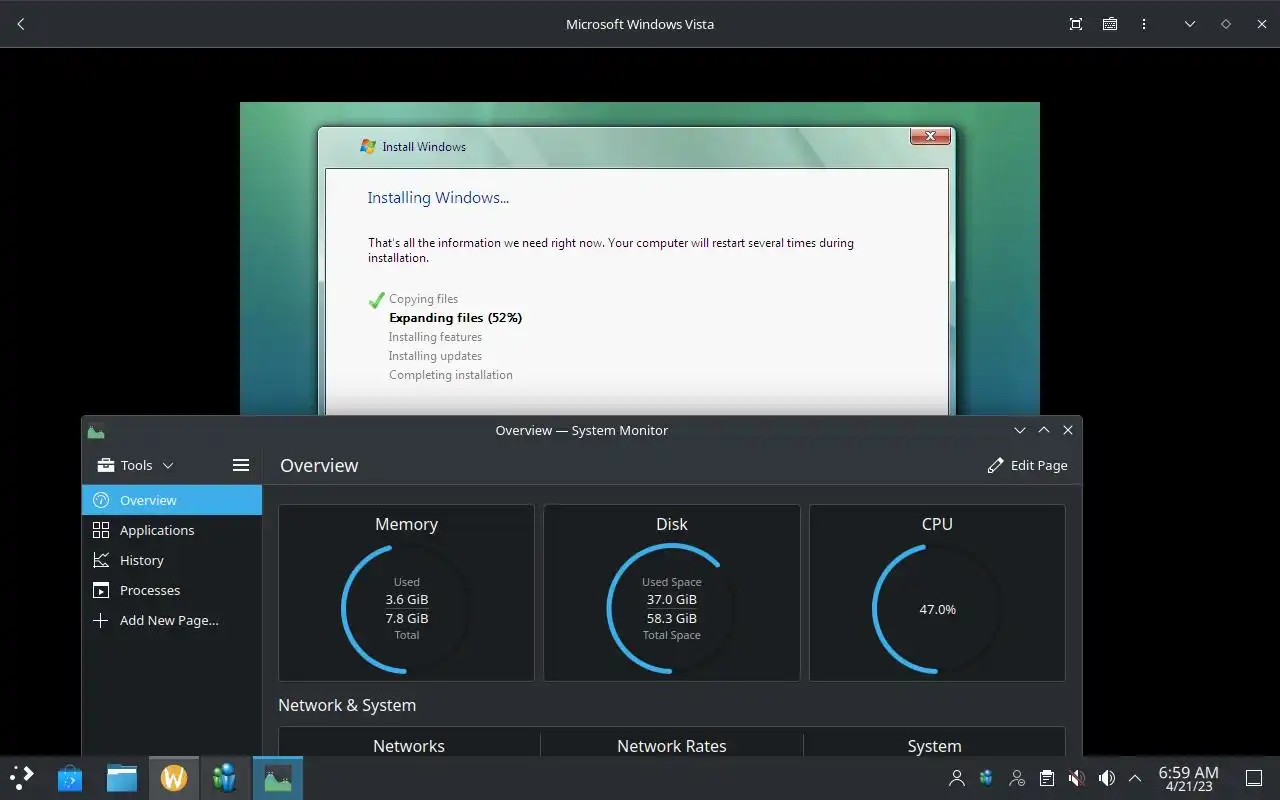Select the Overview page in the sidebar
The image size is (1280, 800).
coord(172,500)
